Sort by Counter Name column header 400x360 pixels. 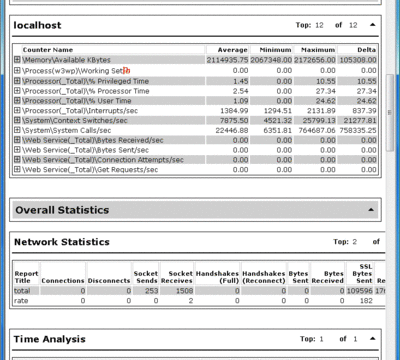point(113,50)
